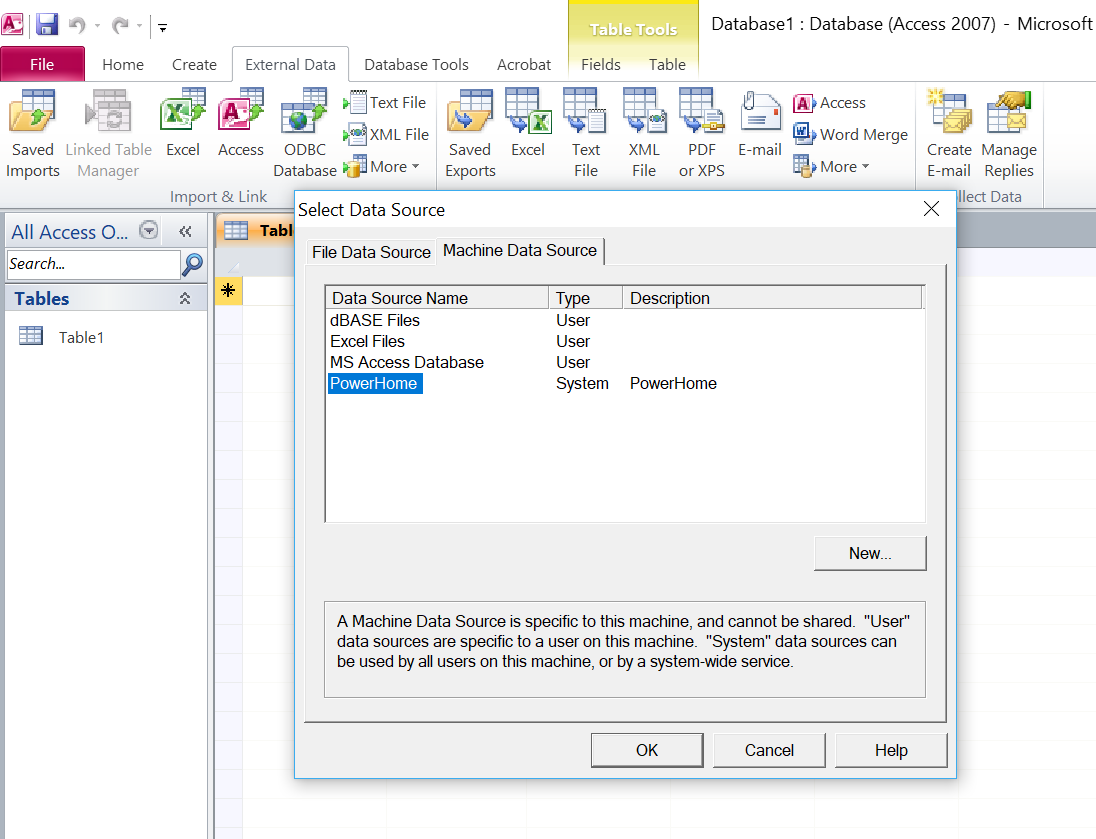
Task: Select Table1 in the navigation pane
Action: (x=81, y=337)
